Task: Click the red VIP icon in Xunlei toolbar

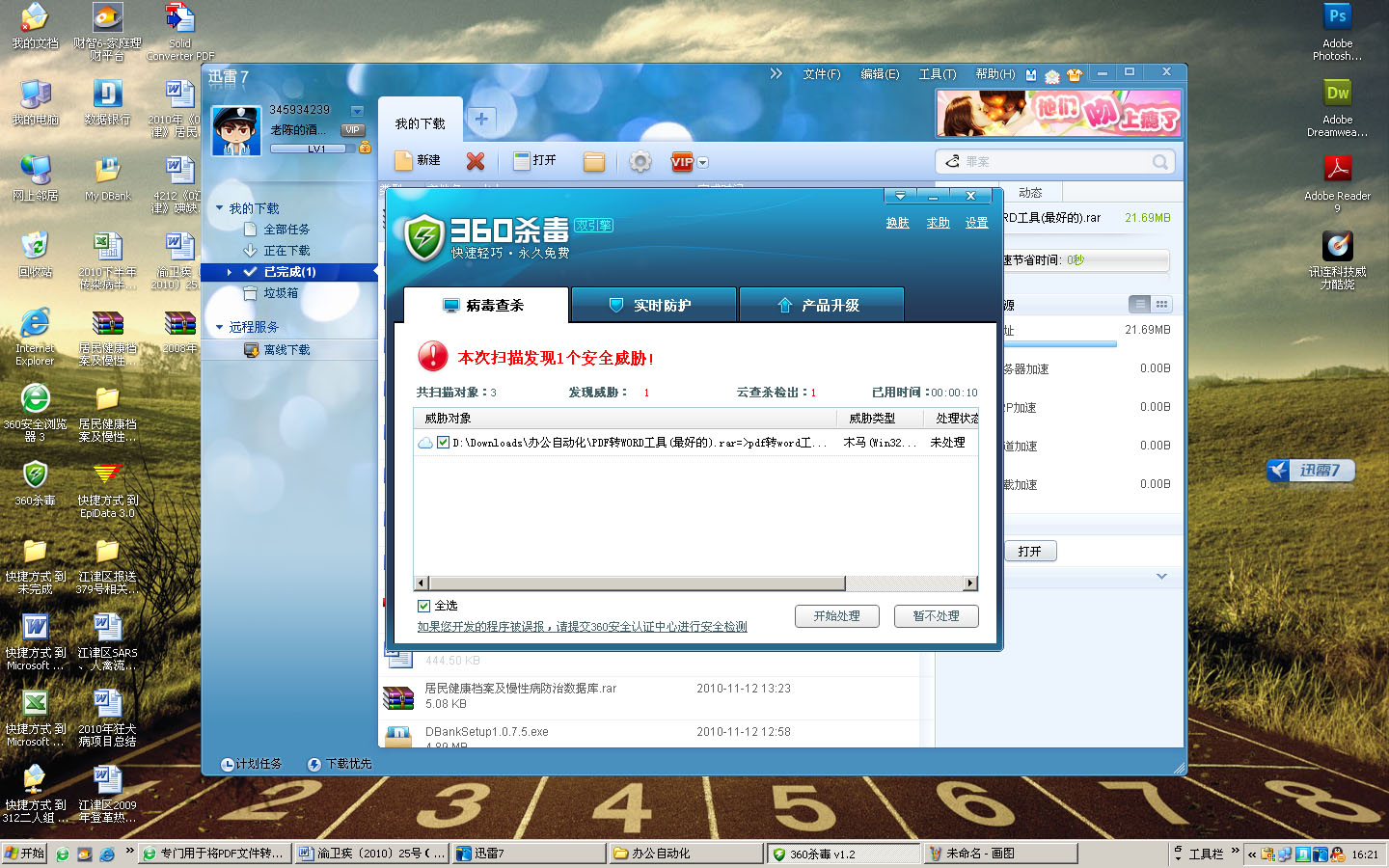Action: tap(682, 162)
